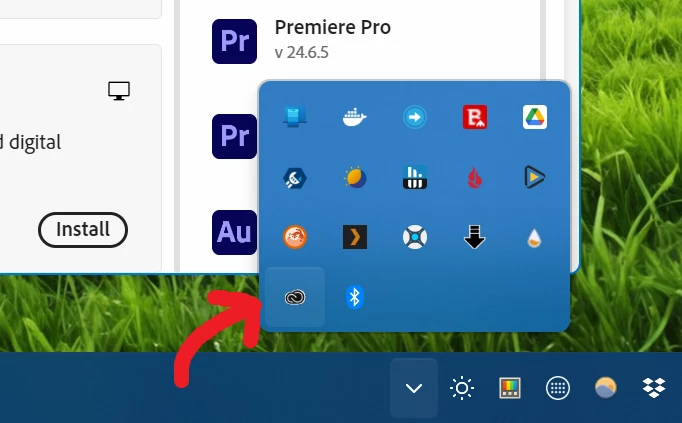Click the orange sunset circle taskbar icon
682x423 pixels.
click(x=605, y=388)
